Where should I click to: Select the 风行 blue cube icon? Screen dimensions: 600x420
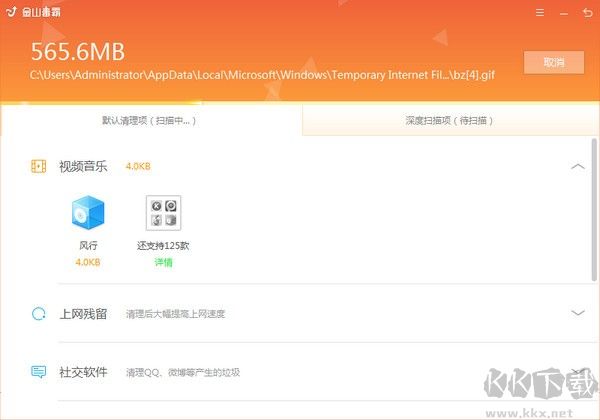88,213
